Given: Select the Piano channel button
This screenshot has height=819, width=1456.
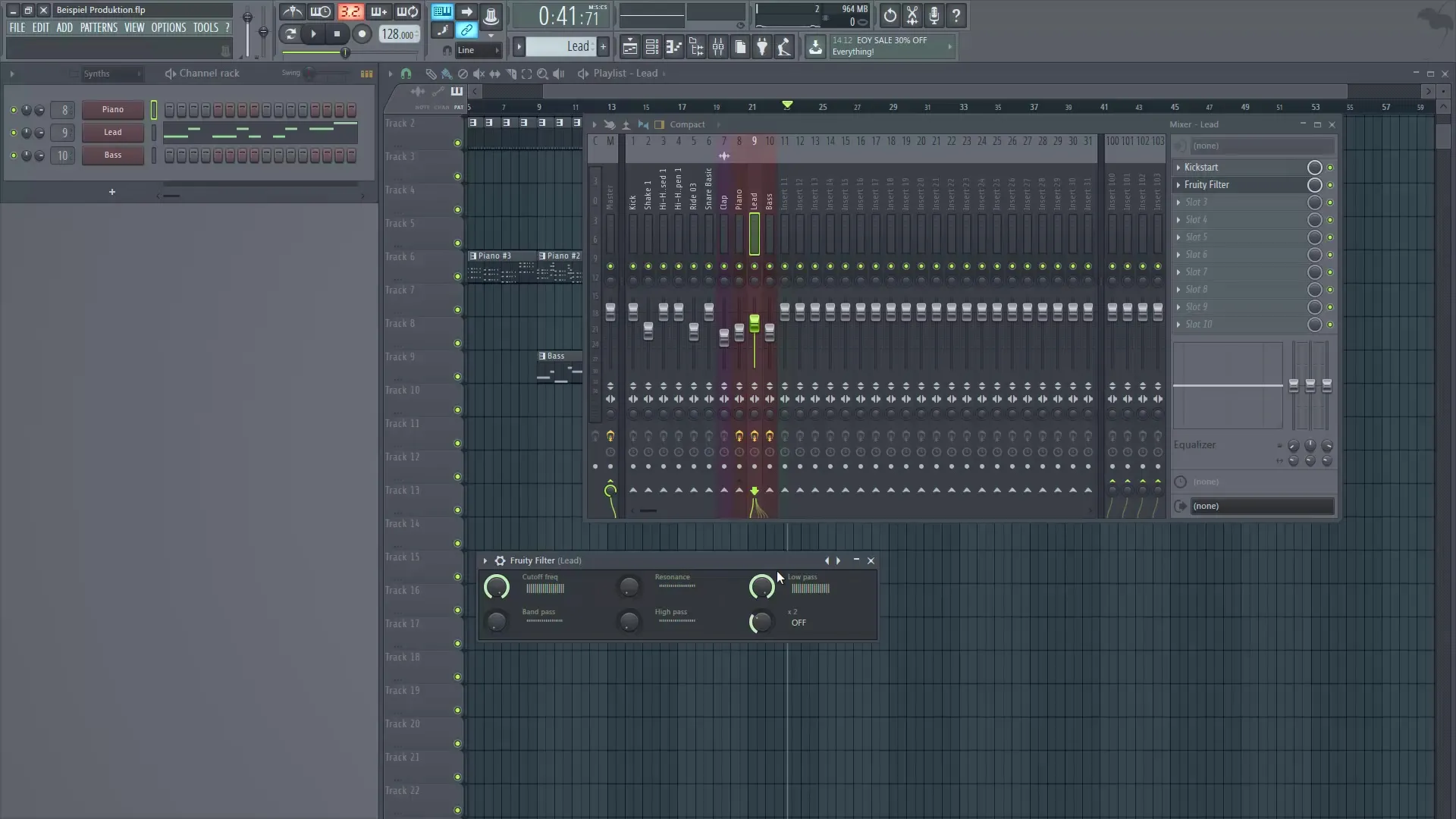Looking at the screenshot, I should 113,109.
